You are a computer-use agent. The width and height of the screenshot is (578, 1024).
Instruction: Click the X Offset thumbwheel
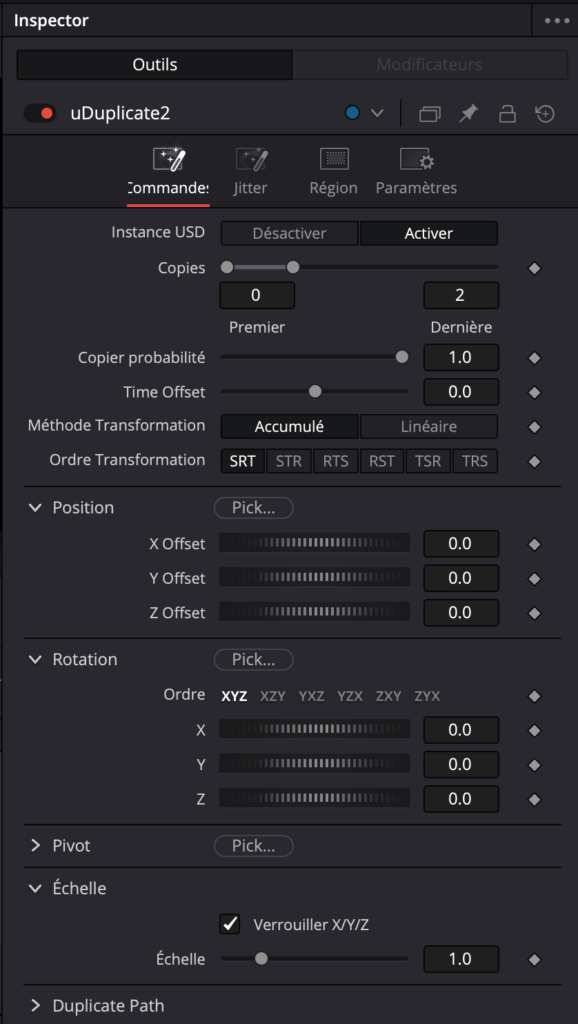tap(314, 543)
